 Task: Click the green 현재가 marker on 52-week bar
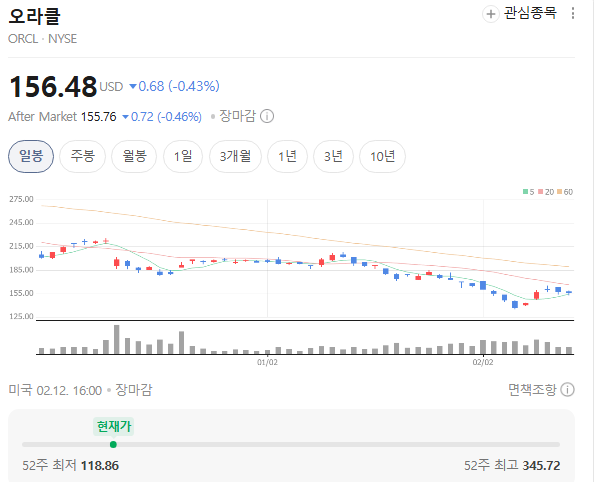coord(113,445)
